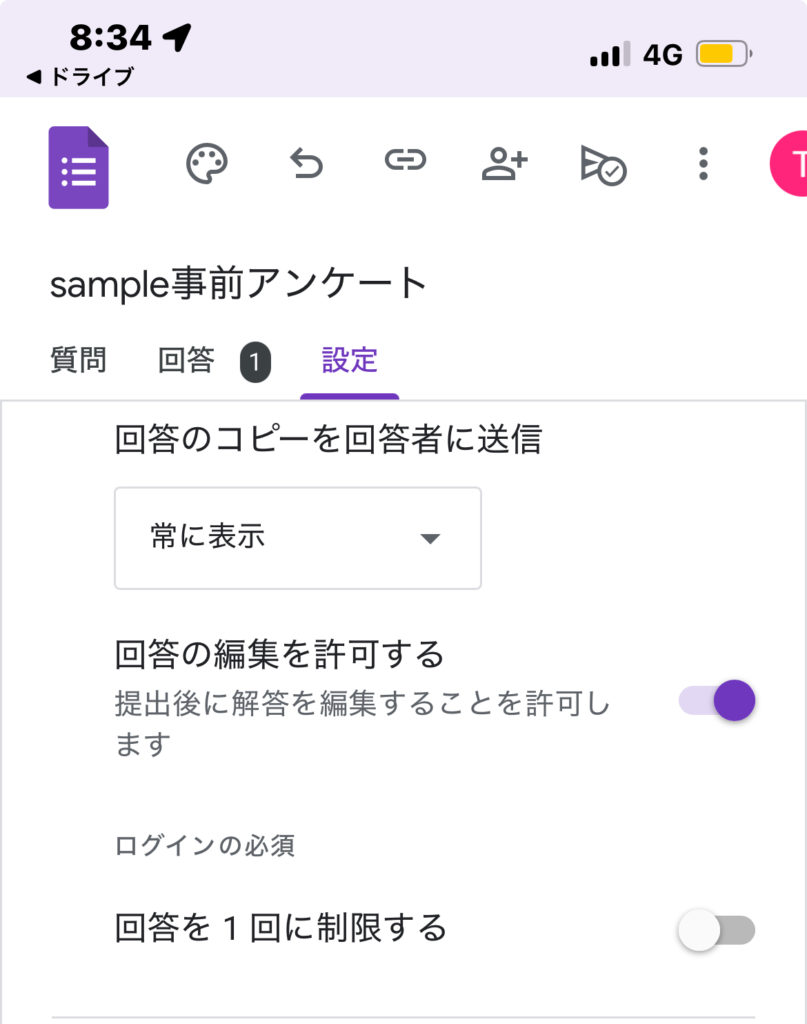Click the publish/send form icon
This screenshot has height=1024, width=807.
(603, 164)
